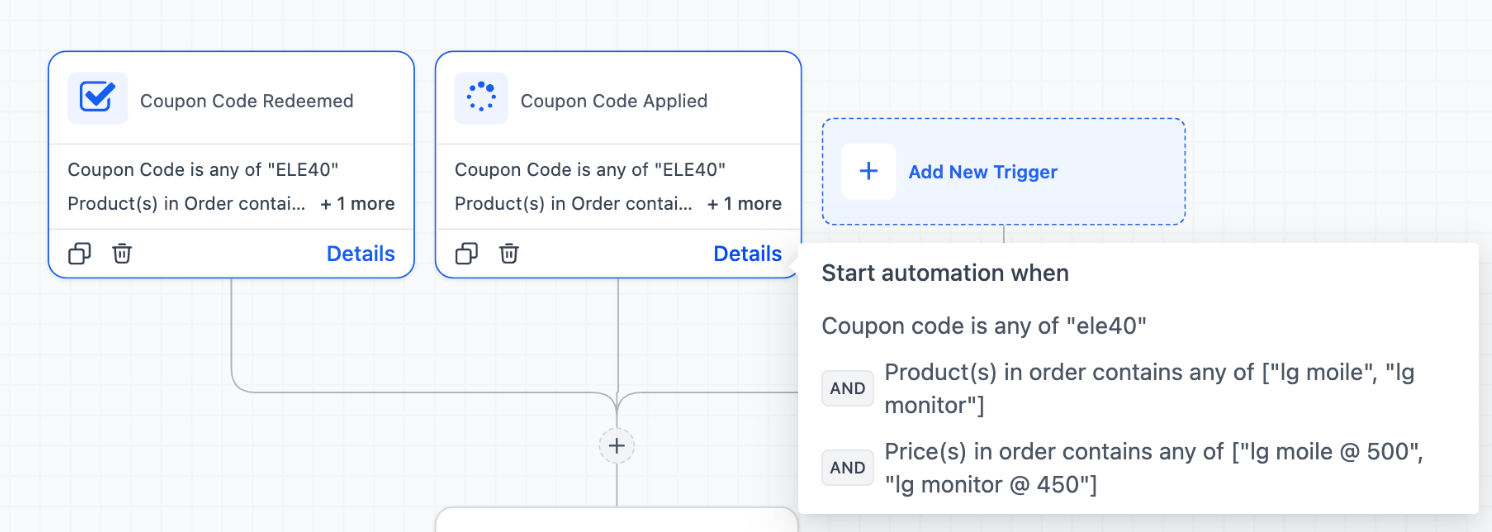Duplicate the Coupon Code Redeemed trigger
This screenshot has height=532, width=1492.
pyautogui.click(x=80, y=254)
